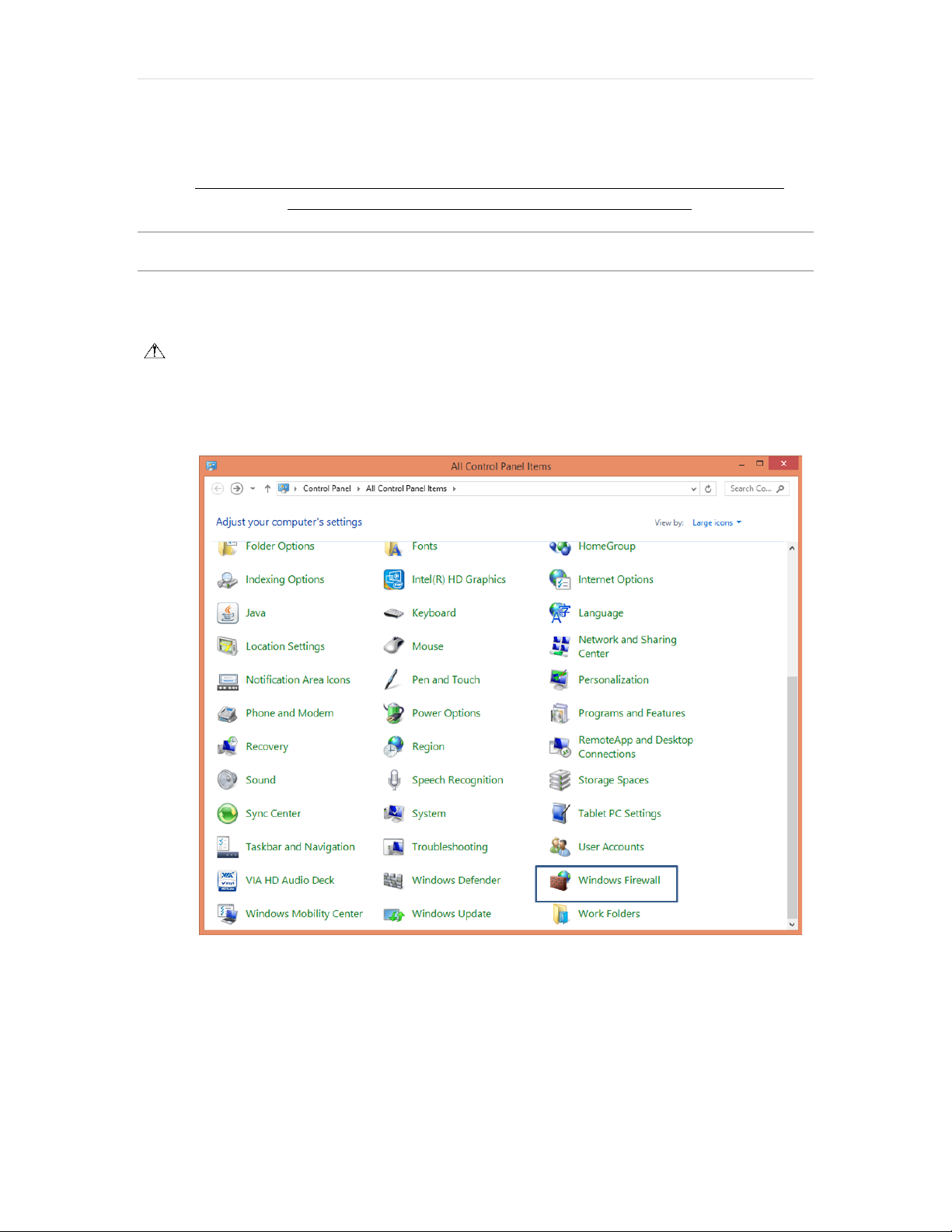Open the Windows Defender icon
This screenshot has height=1232, width=952.
tap(394, 881)
